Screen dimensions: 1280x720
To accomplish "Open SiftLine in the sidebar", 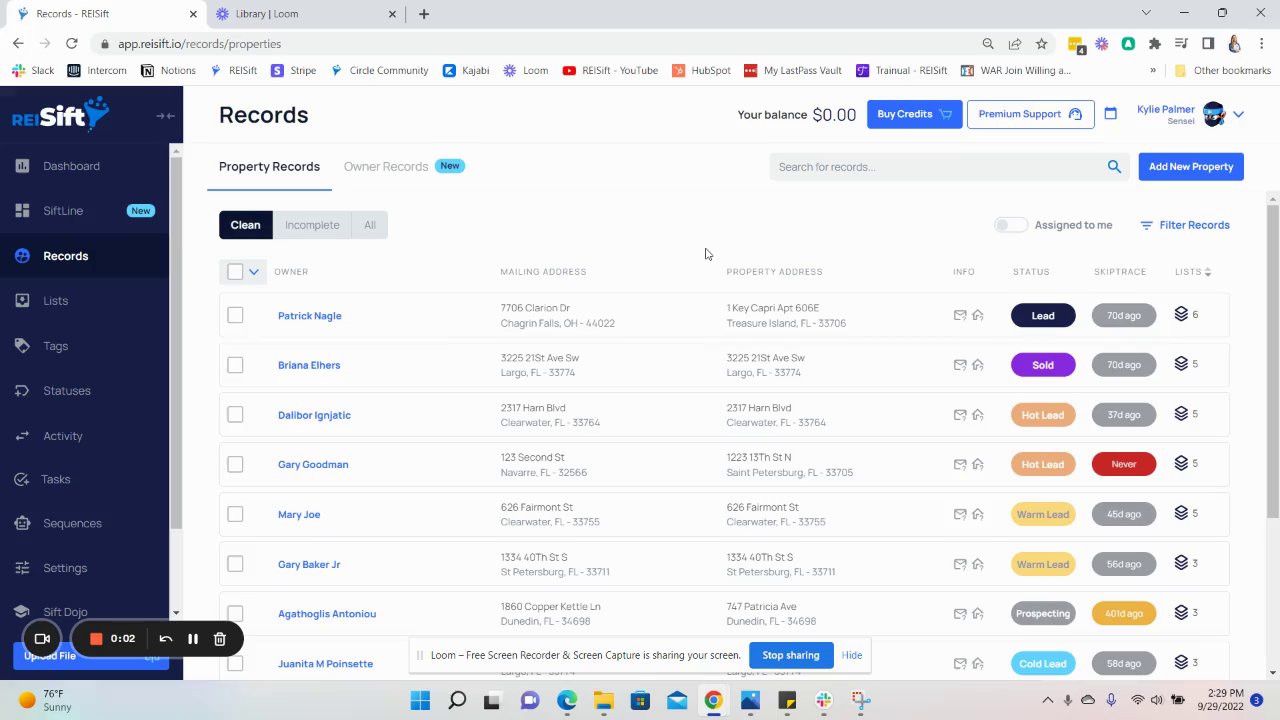I will pyautogui.click(x=63, y=211).
